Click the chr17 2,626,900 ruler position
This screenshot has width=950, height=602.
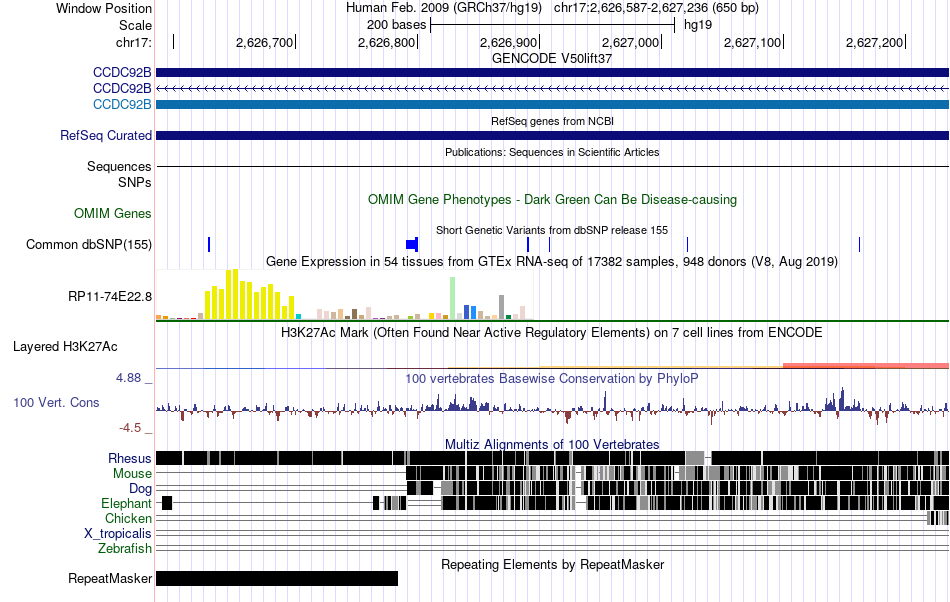click(508, 42)
